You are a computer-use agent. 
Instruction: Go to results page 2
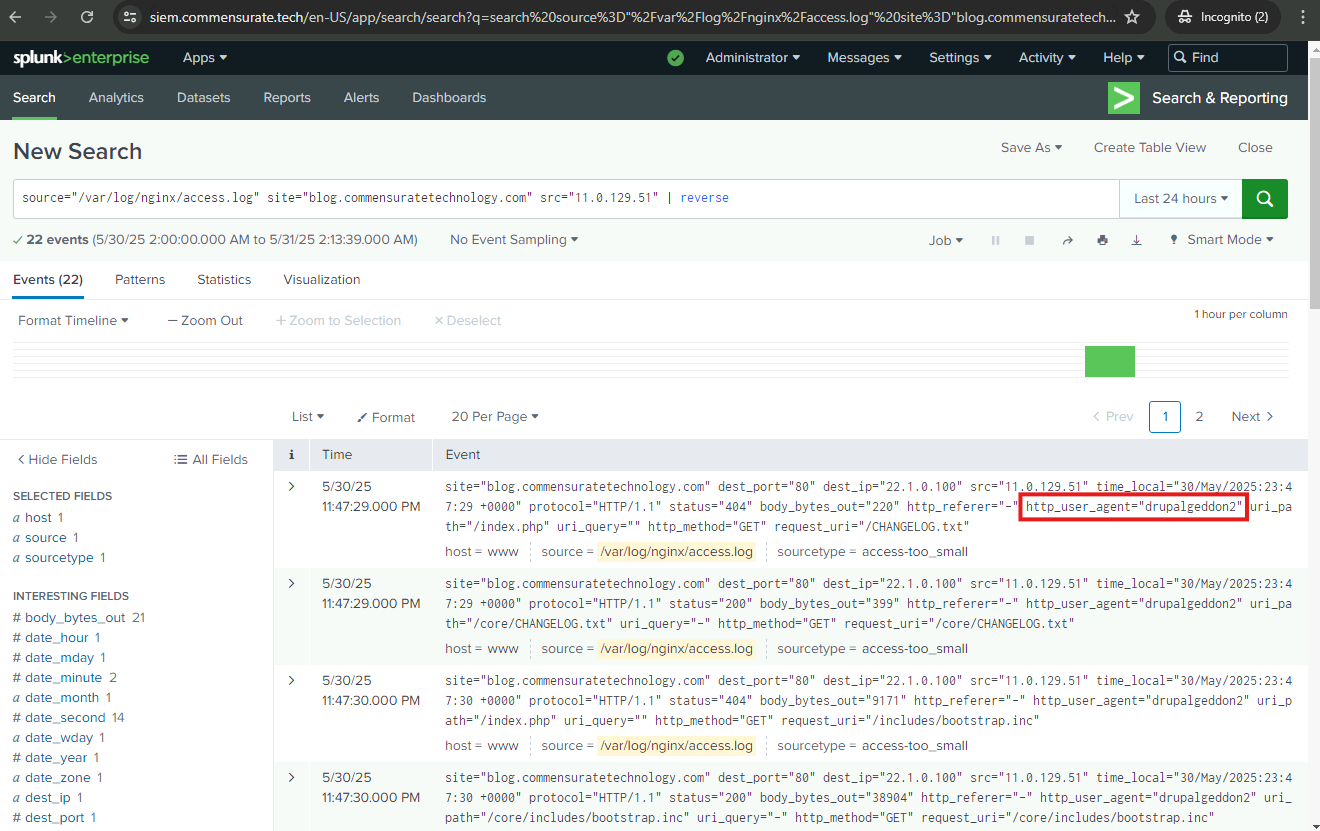1199,417
